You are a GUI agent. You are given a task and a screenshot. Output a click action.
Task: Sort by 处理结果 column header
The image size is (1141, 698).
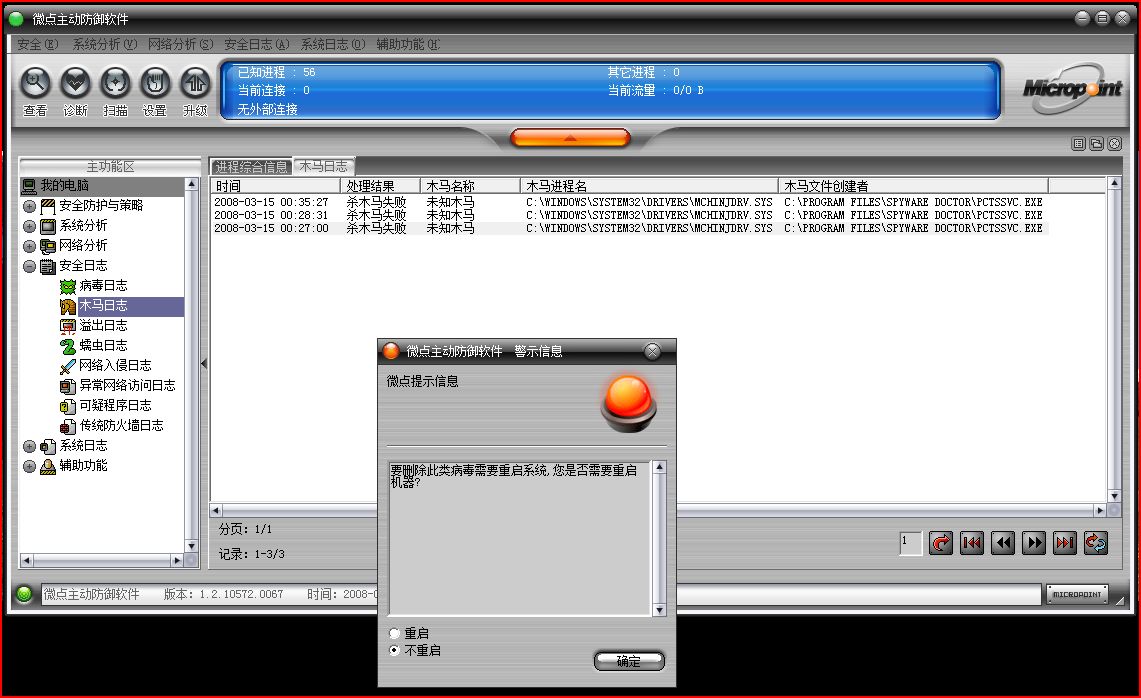(380, 186)
